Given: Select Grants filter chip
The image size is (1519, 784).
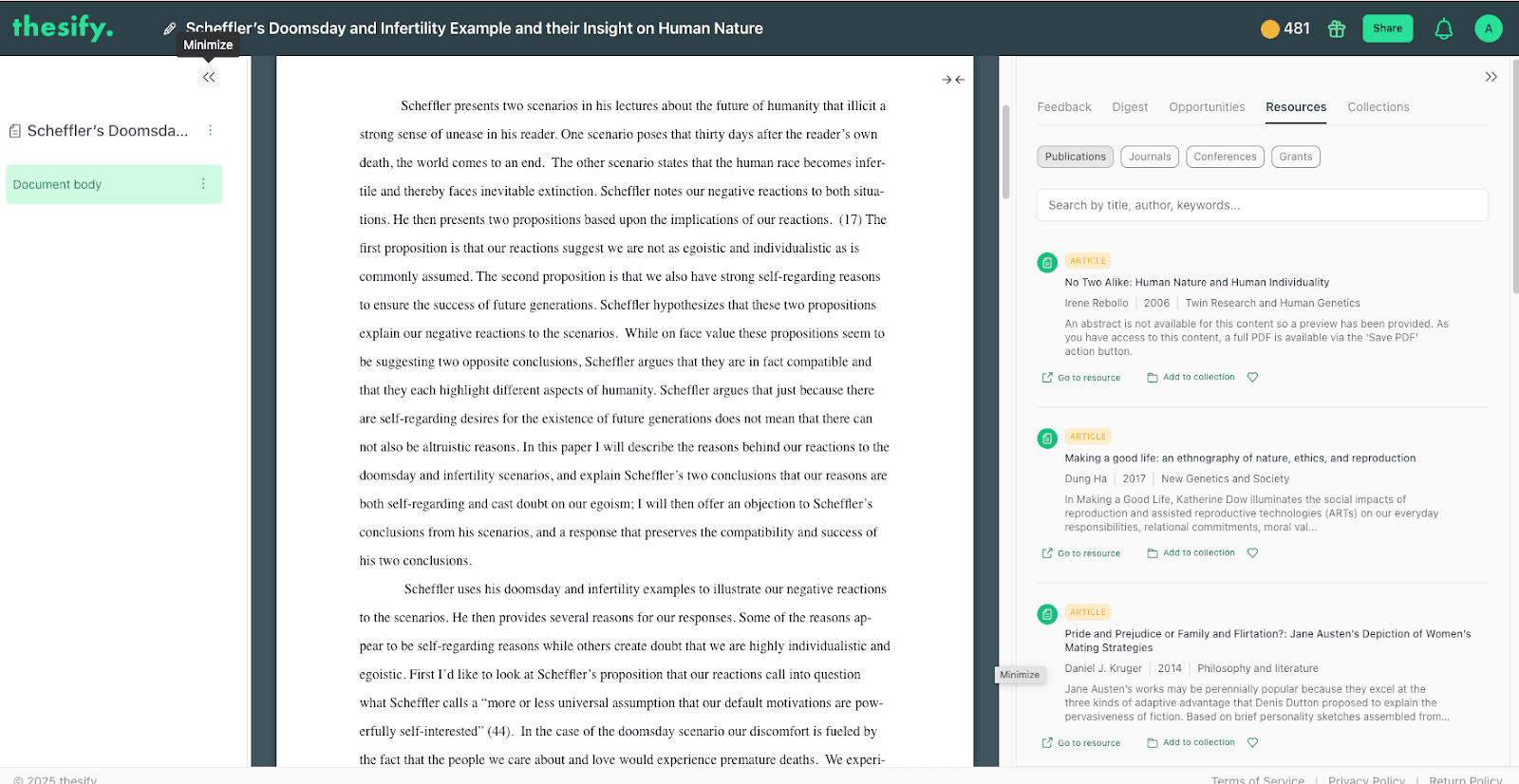Looking at the screenshot, I should click(x=1295, y=157).
